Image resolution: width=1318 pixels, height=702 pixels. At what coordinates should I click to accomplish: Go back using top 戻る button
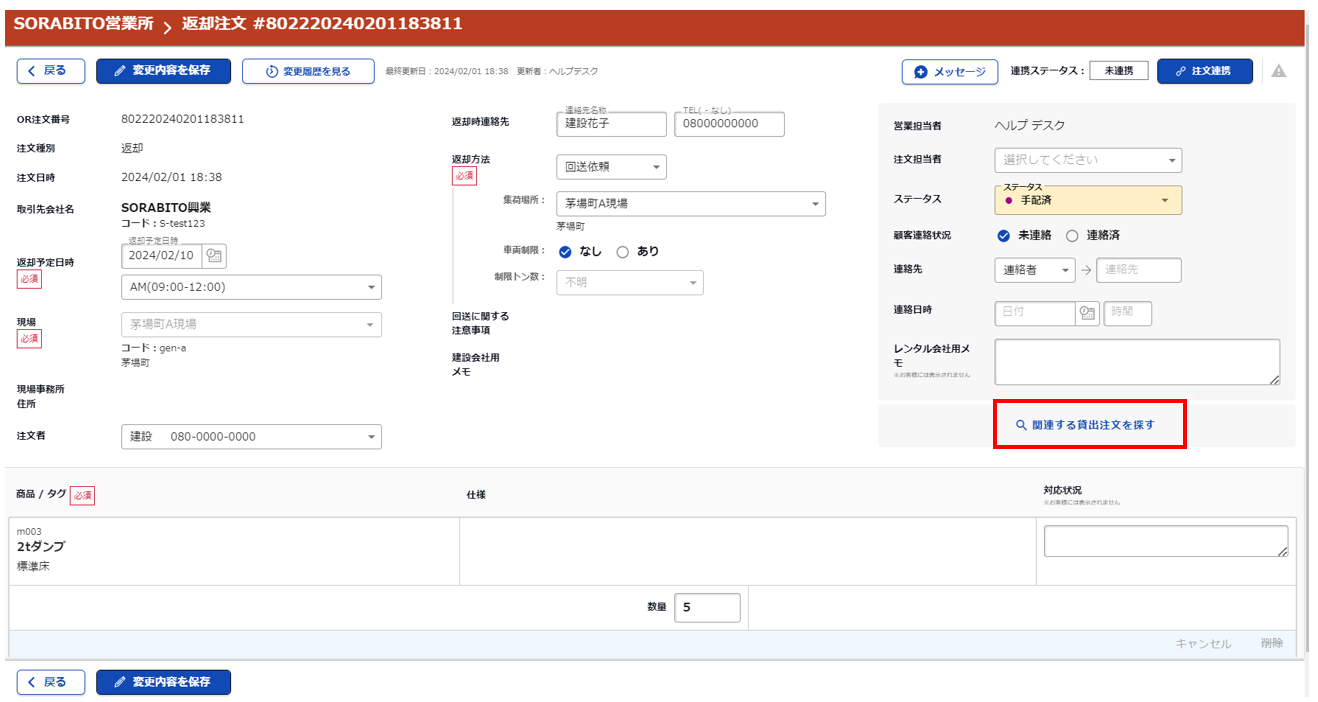(x=51, y=71)
